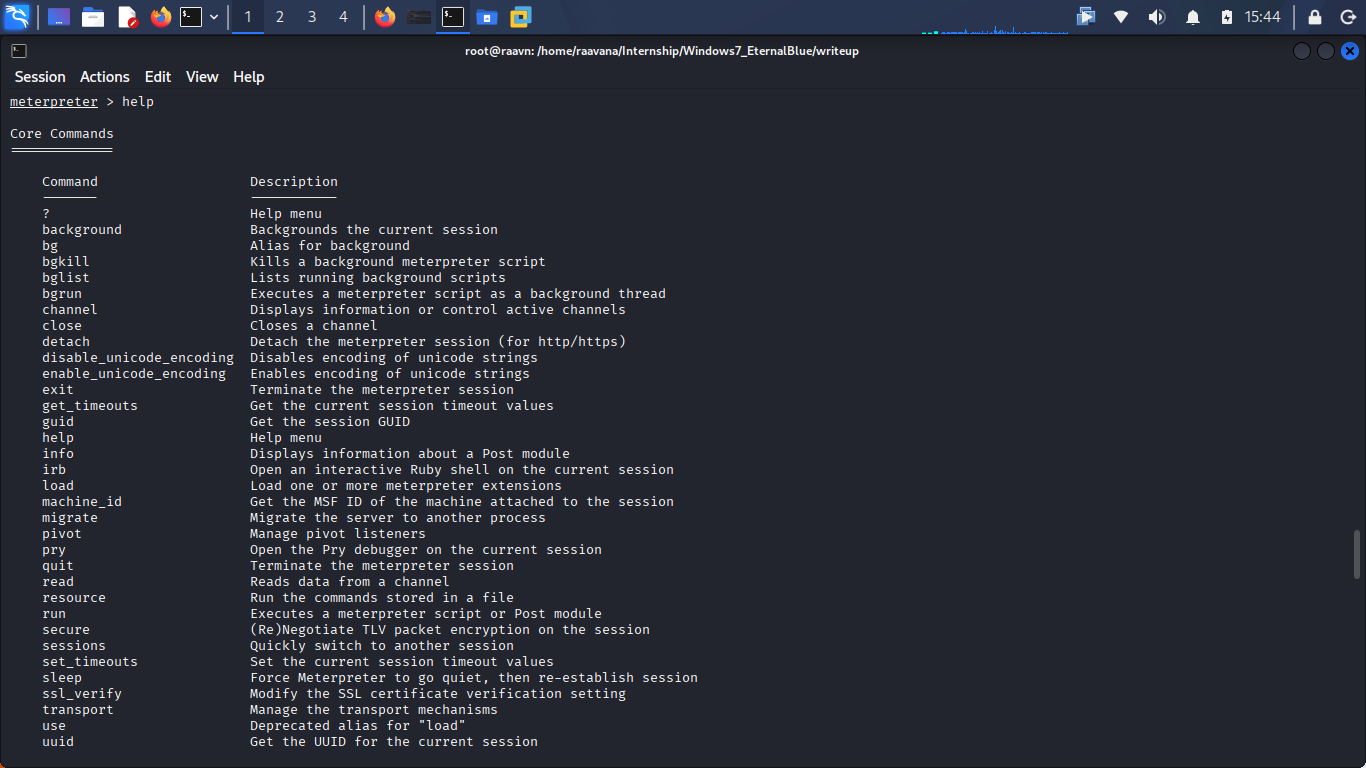Click the pivot command text
This screenshot has height=768, width=1366.
[62, 534]
